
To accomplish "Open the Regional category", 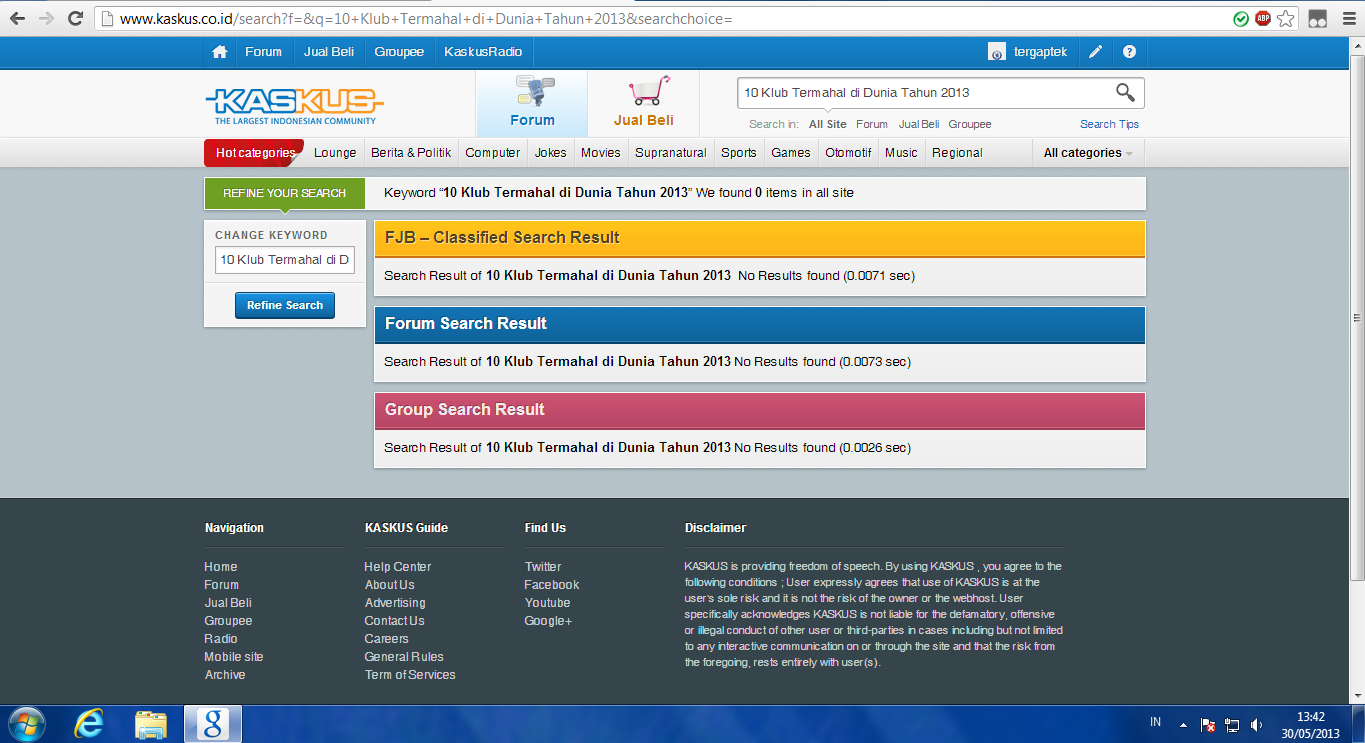I will 957,153.
